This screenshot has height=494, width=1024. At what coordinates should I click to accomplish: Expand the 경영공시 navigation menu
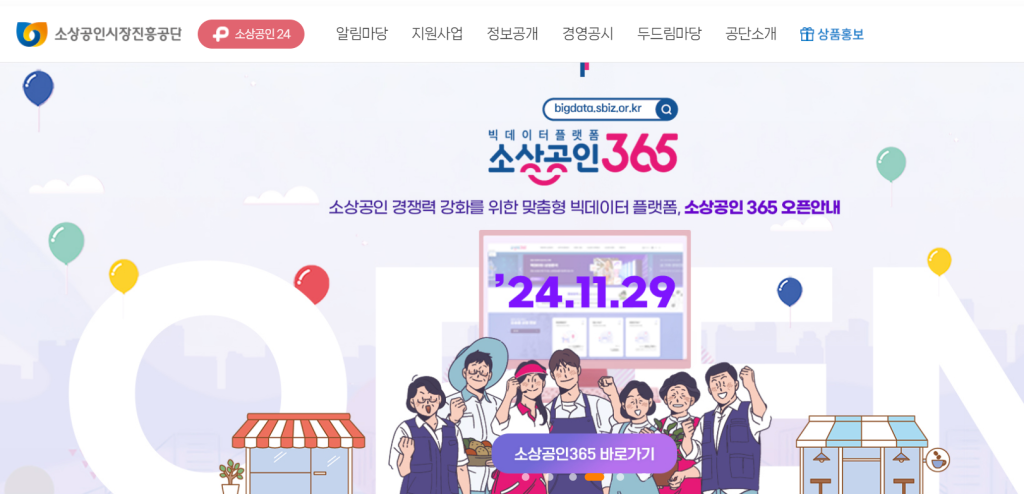(588, 34)
